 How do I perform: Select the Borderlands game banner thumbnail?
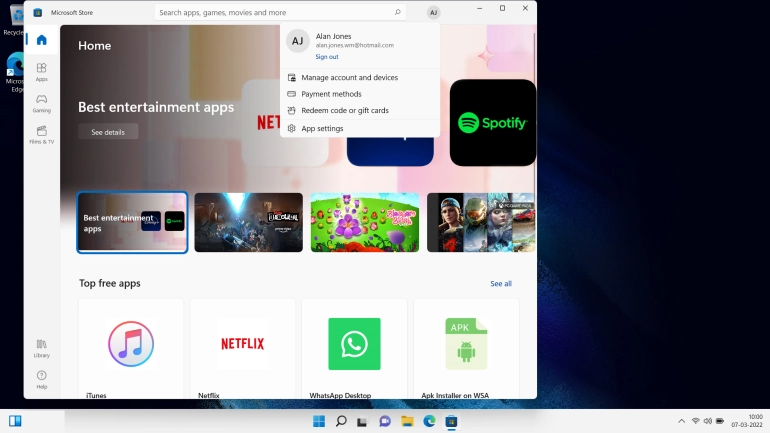(248, 222)
